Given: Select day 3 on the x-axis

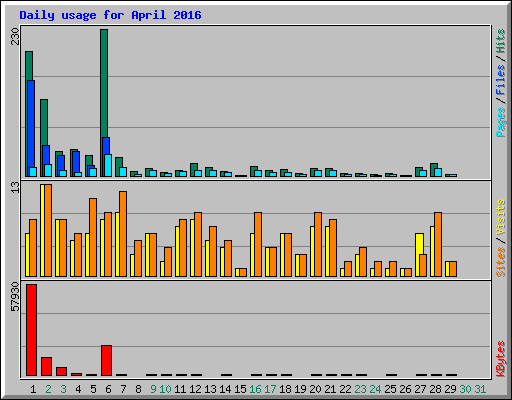Looking at the screenshot, I should pyautogui.click(x=63, y=389).
